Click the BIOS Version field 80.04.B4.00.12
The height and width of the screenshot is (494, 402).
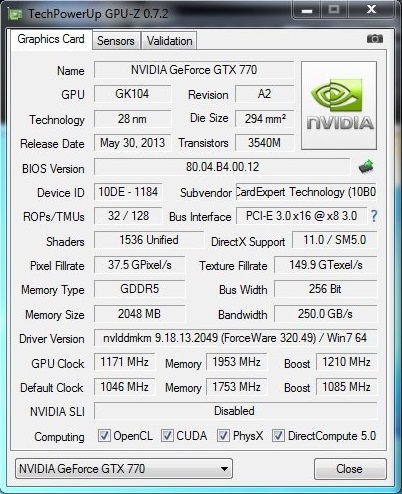[222, 167]
